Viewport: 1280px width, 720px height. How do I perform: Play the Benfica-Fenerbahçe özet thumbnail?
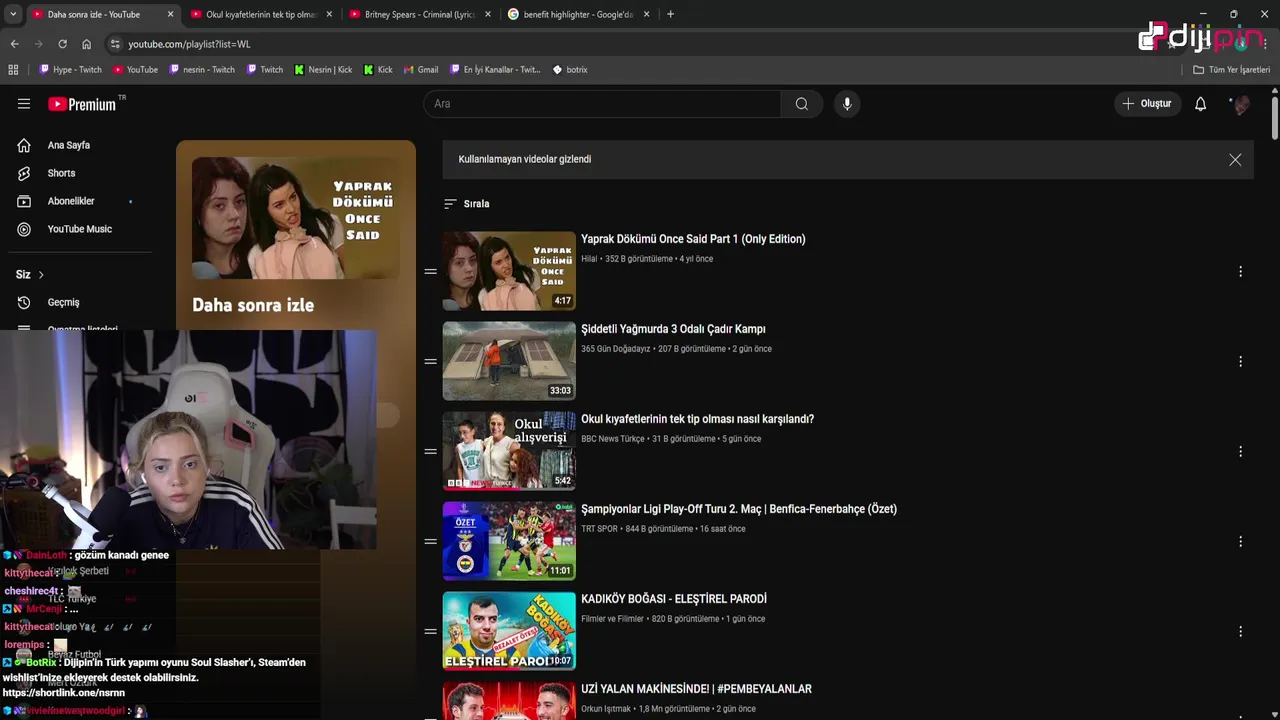click(509, 541)
